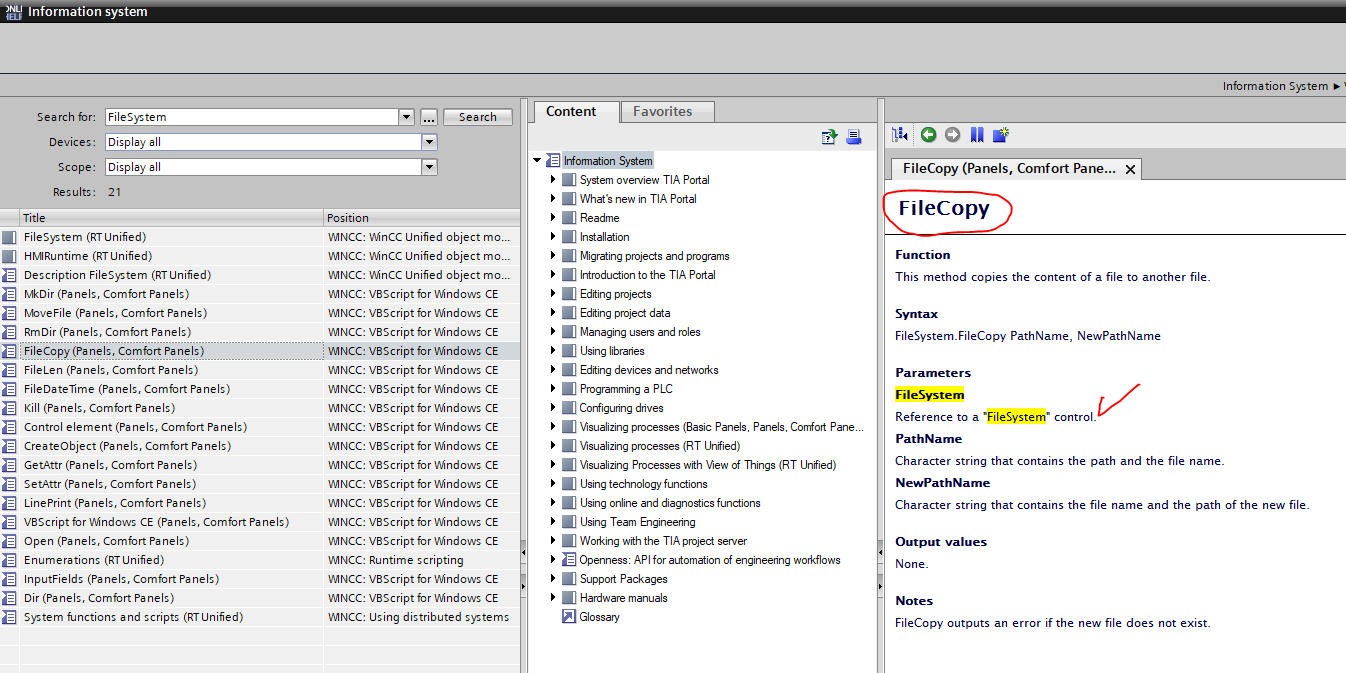The height and width of the screenshot is (673, 1346).
Task: Select the Content tab
Action: coord(571,112)
